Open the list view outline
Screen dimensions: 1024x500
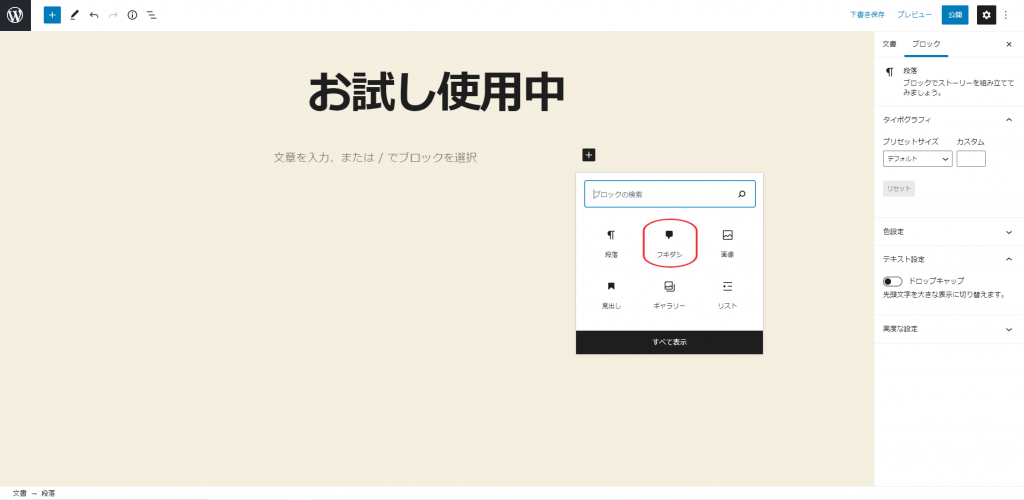(x=151, y=15)
